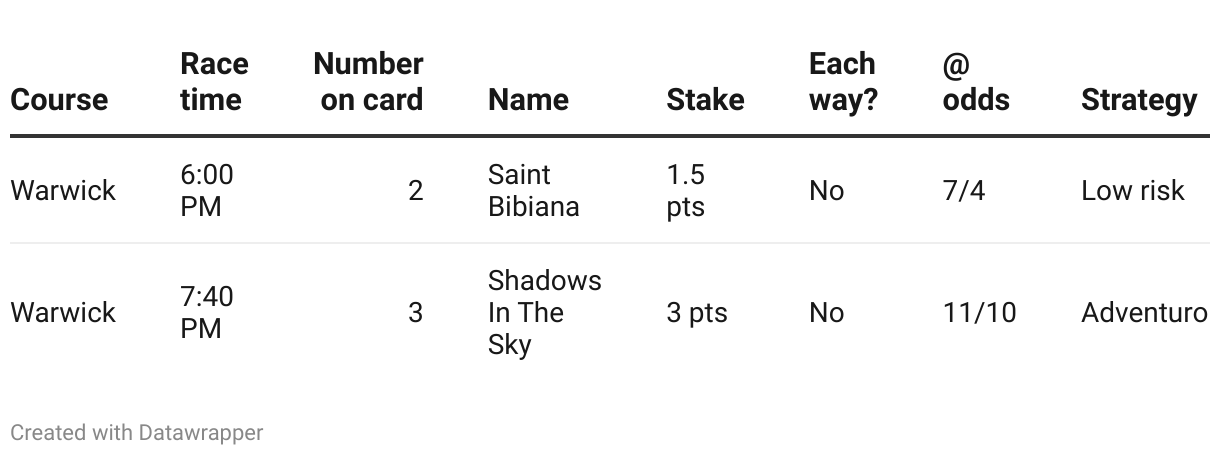Click the Name column header
Image resolution: width=1220 pixels, height=456 pixels.
pos(528,100)
